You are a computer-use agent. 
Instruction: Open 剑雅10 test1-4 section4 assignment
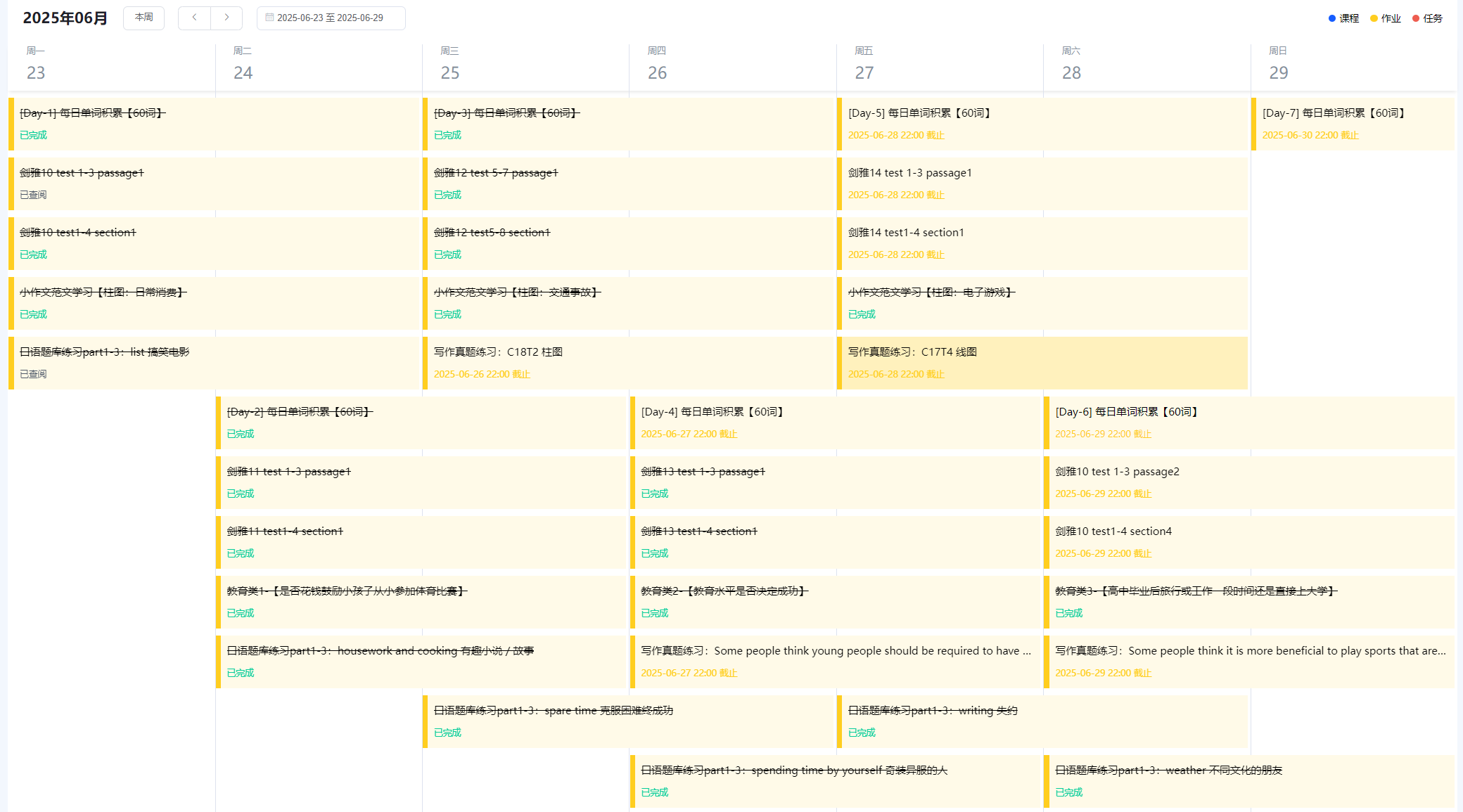[x=1249, y=542]
